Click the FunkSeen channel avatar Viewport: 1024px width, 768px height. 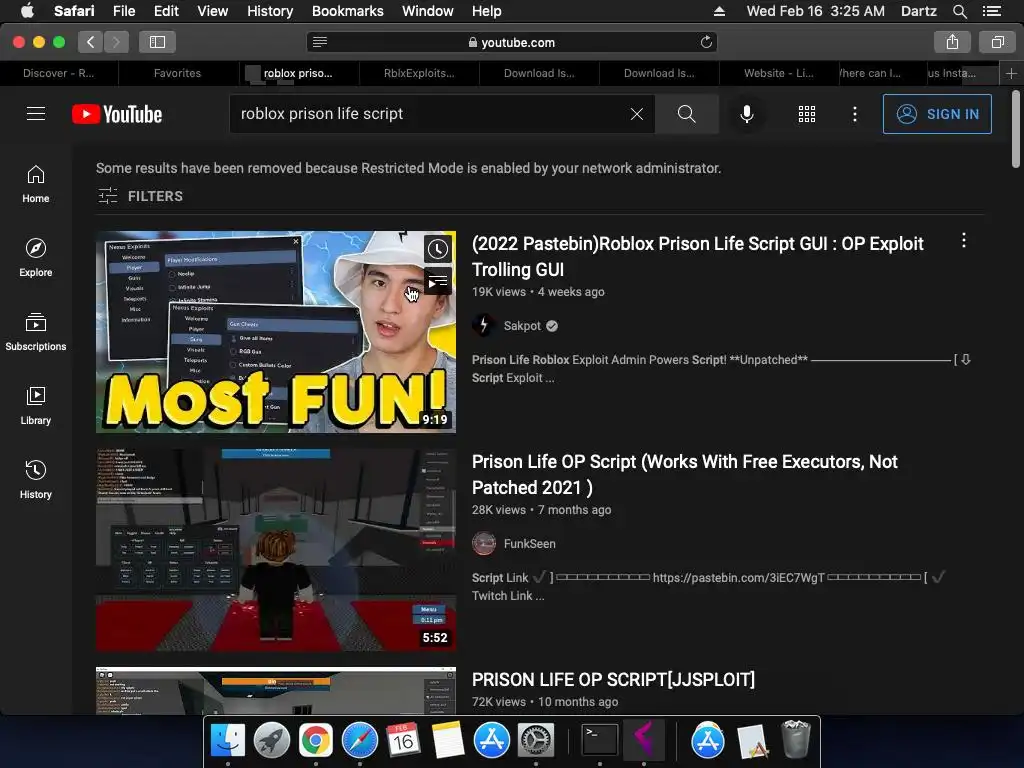pyautogui.click(x=484, y=543)
